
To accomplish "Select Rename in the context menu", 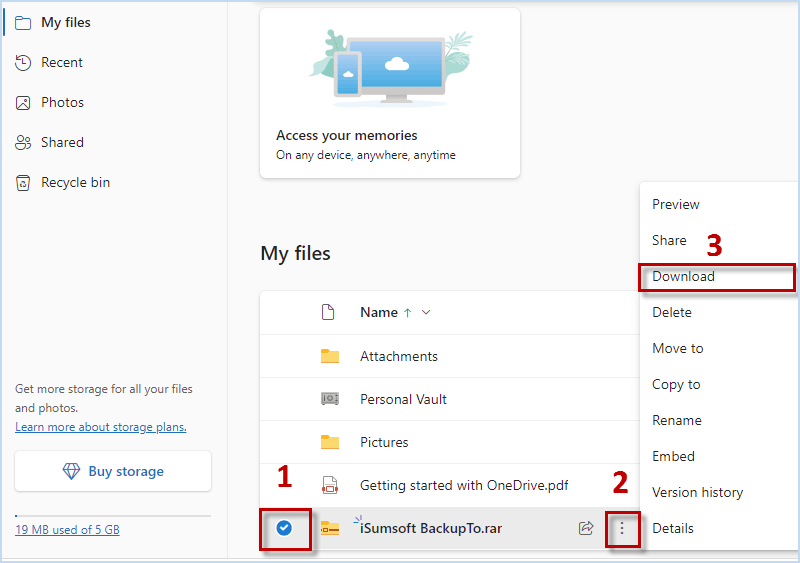I will 677,420.
